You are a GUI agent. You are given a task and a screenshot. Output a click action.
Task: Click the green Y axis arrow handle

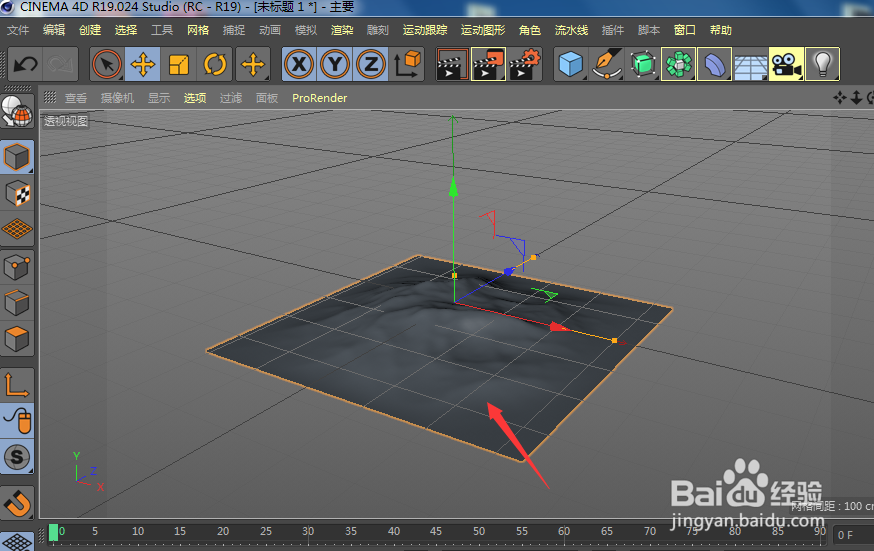pos(453,187)
